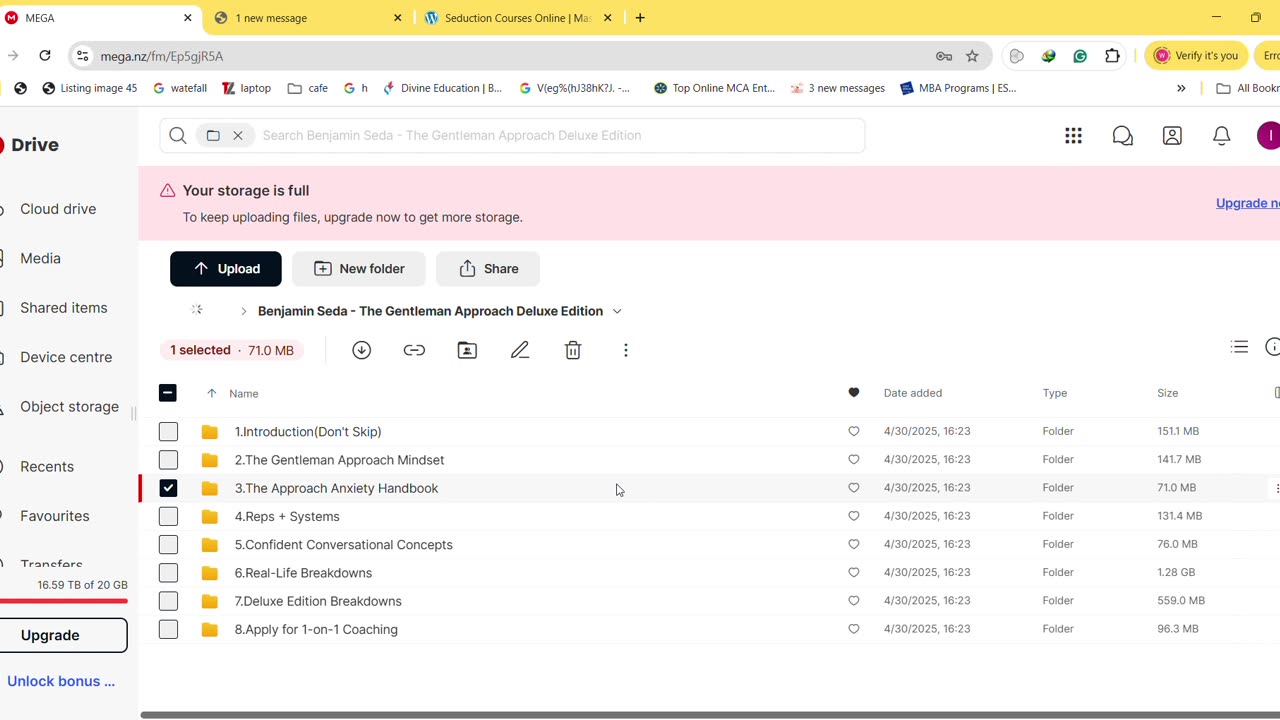
Task: Open the folder icon of 6.Real-Life Breakdowns
Action: coord(209,573)
